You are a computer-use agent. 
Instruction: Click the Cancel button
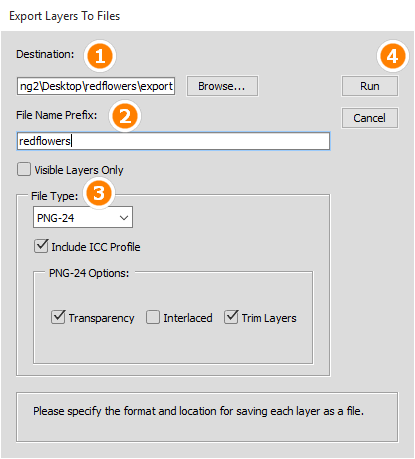point(370,118)
